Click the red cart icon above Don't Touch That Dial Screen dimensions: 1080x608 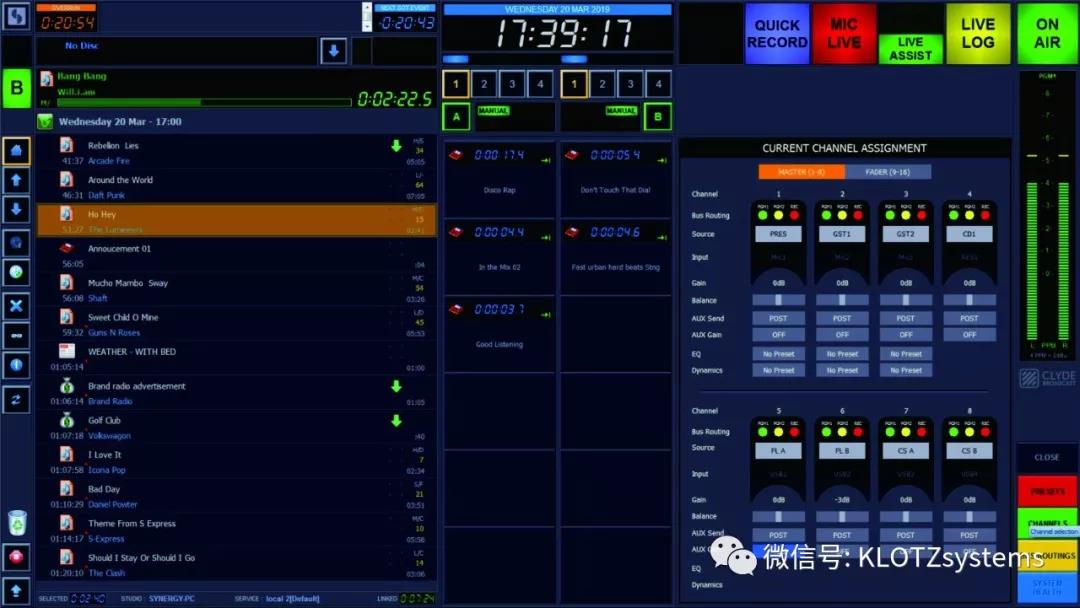[x=572, y=155]
